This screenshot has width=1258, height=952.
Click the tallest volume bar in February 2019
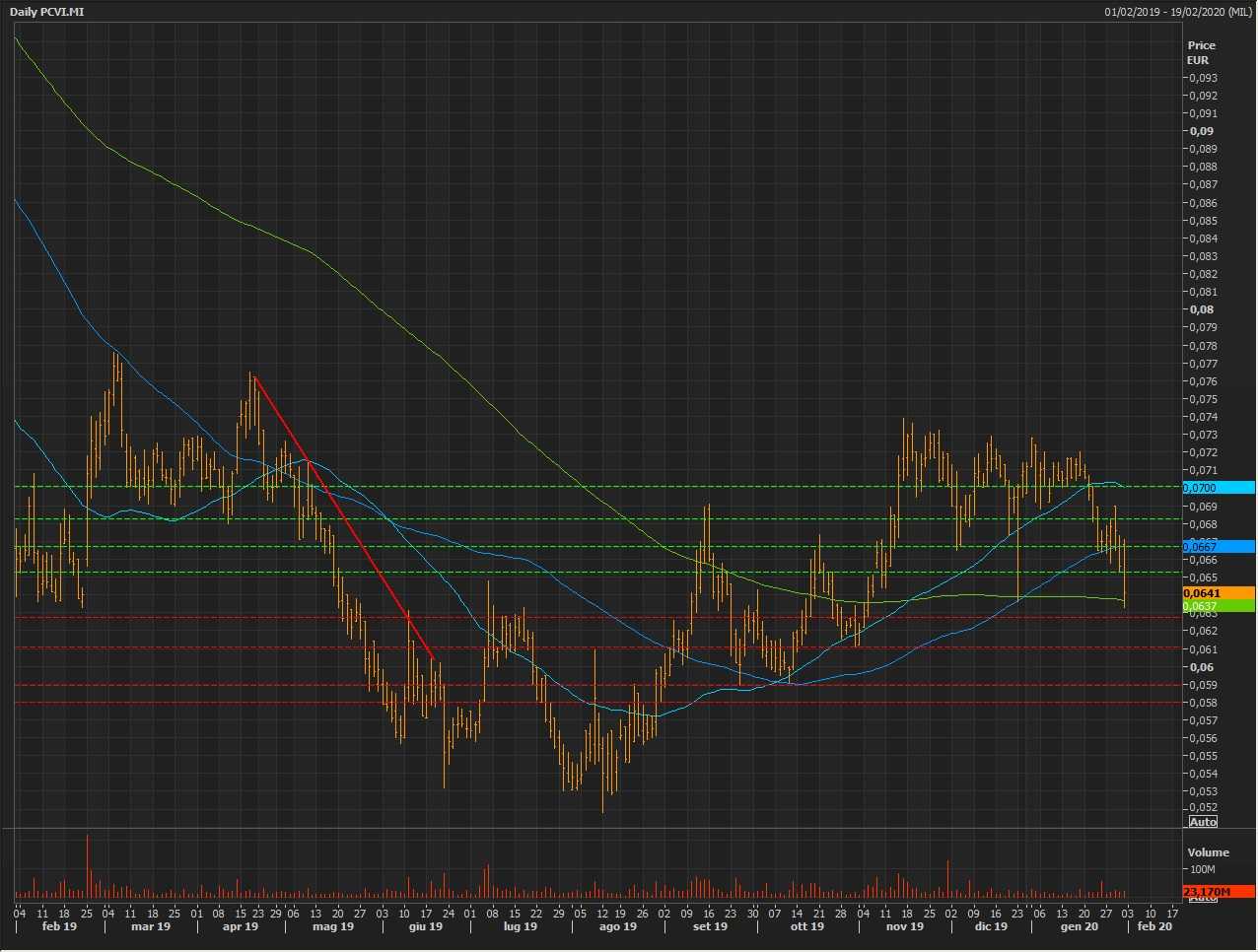click(87, 865)
